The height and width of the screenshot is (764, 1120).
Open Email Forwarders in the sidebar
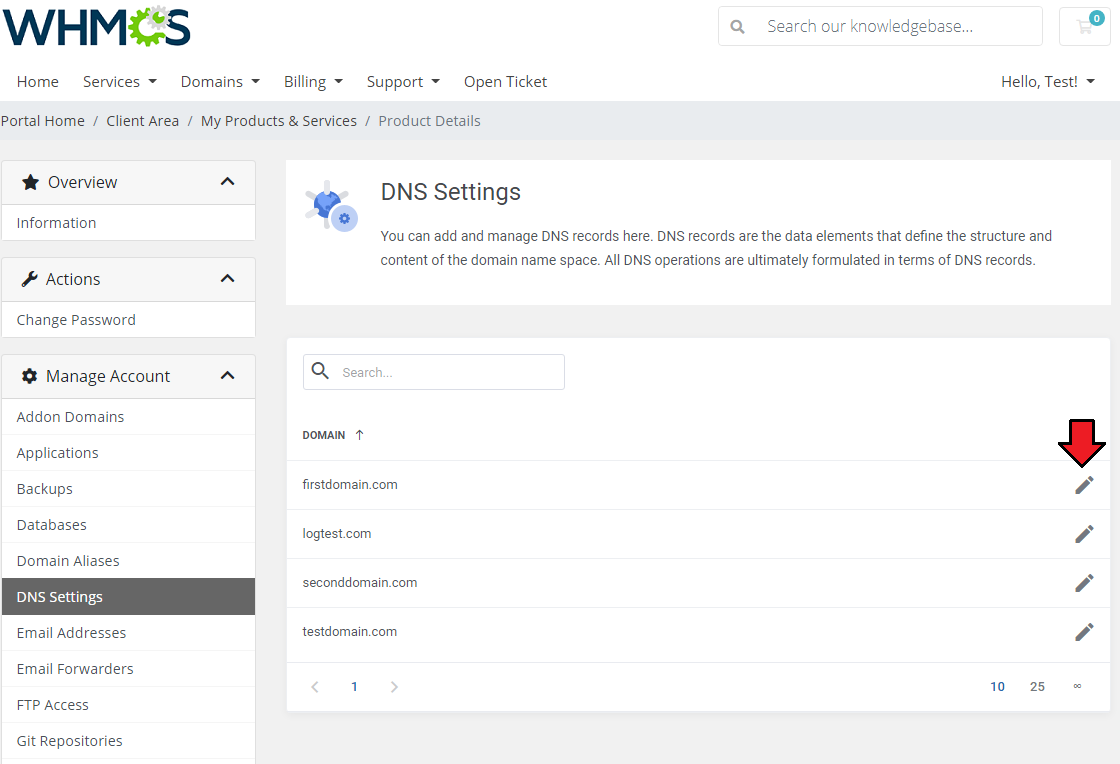[x=129, y=669]
